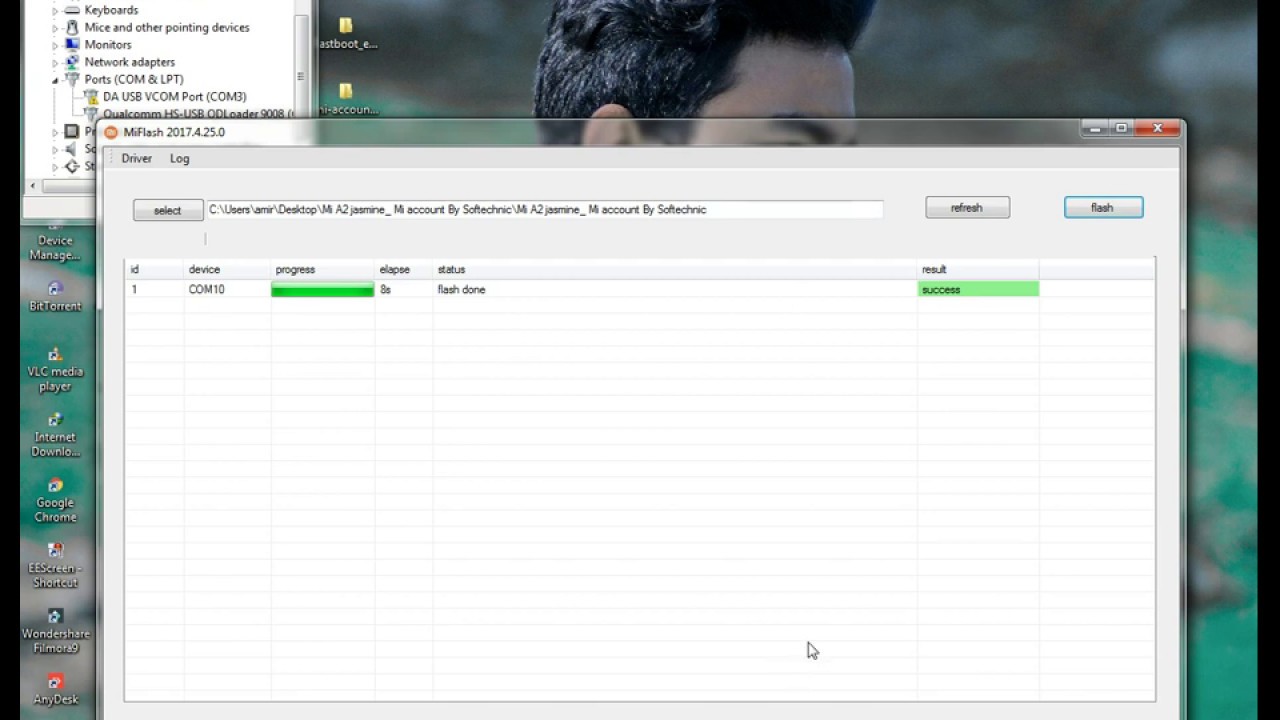Select the BitTorrent desktop icon
1280x720 pixels.
click(x=55, y=297)
